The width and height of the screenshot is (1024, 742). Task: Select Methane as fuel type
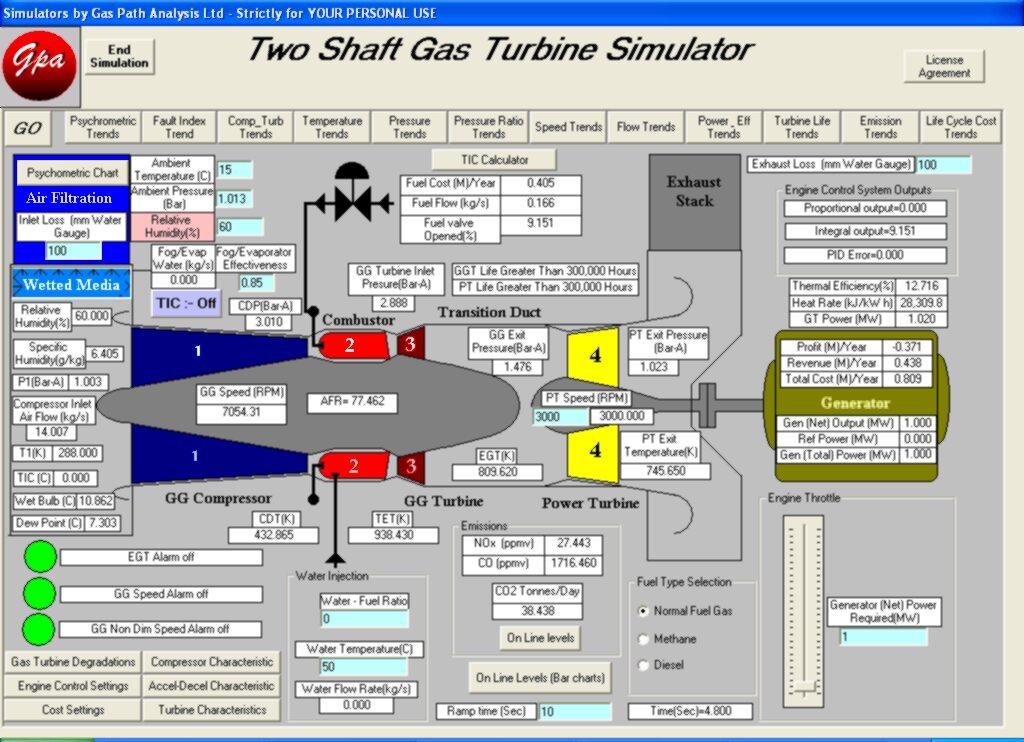pyautogui.click(x=643, y=639)
